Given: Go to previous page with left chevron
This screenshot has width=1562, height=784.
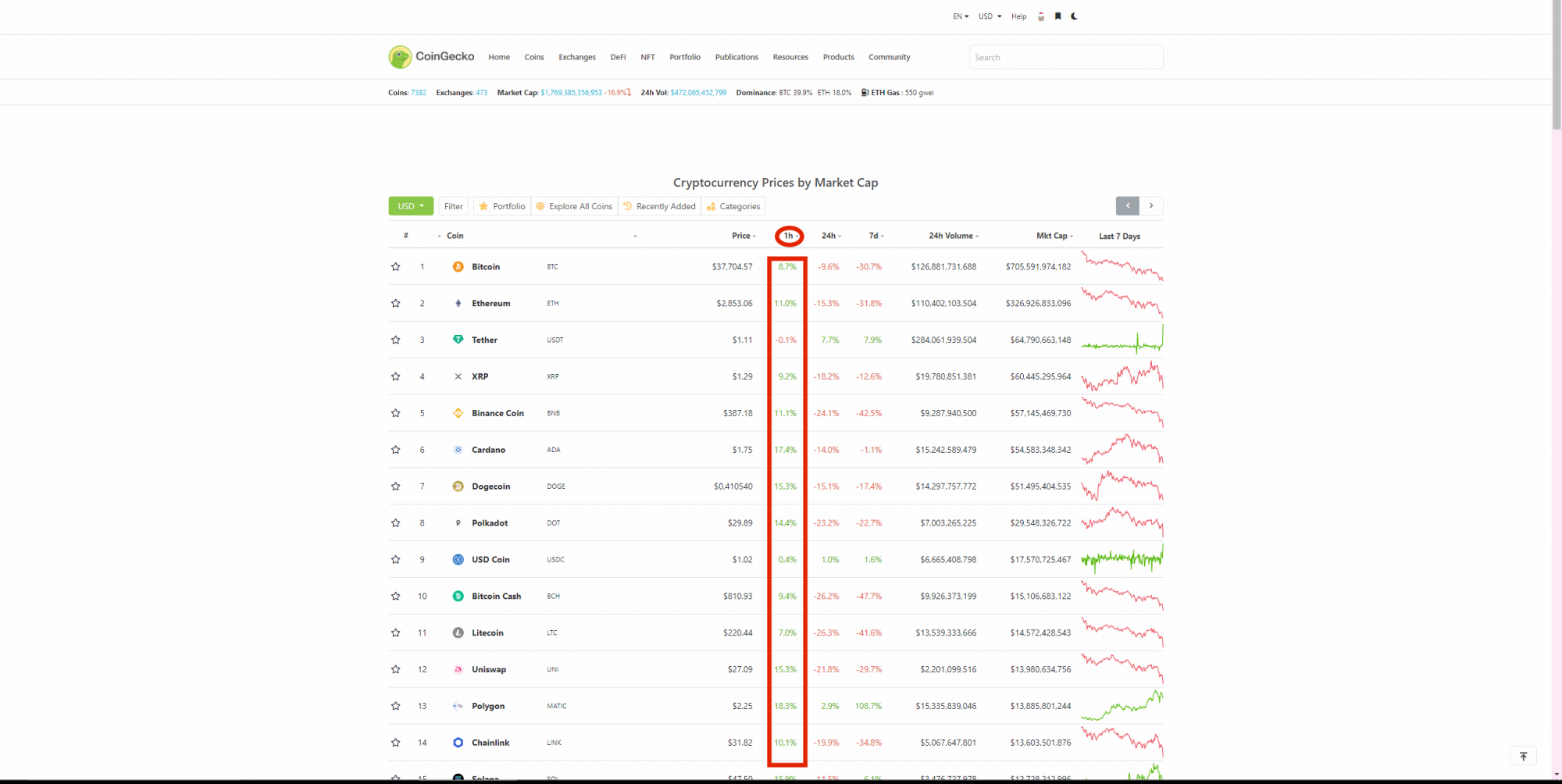Looking at the screenshot, I should tap(1128, 206).
